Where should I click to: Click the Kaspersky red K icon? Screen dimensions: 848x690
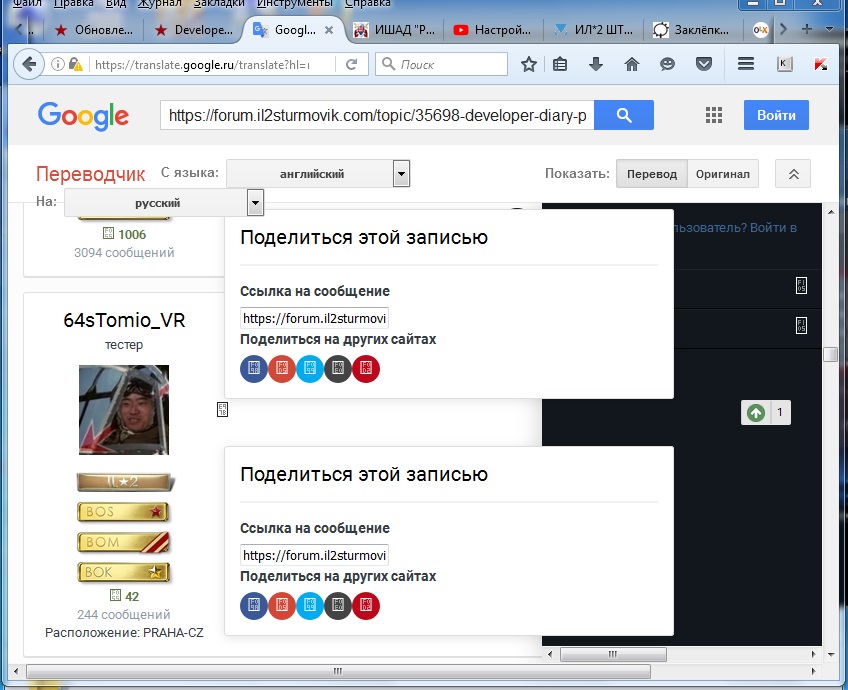[820, 64]
